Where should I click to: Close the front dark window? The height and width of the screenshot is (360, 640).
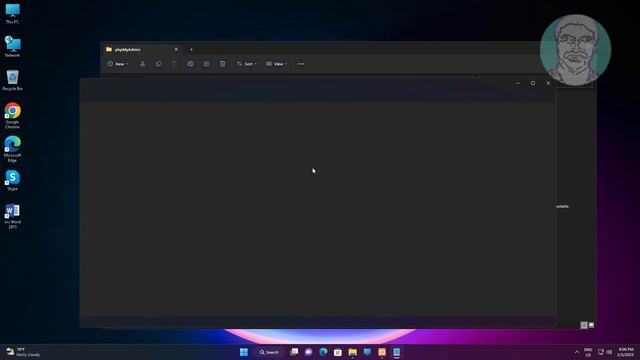(x=548, y=83)
